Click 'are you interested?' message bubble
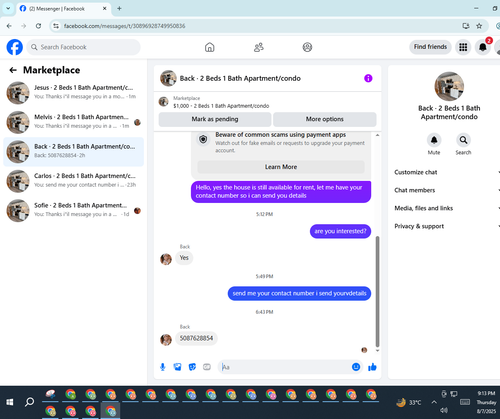The image size is (500, 419). 340,231
